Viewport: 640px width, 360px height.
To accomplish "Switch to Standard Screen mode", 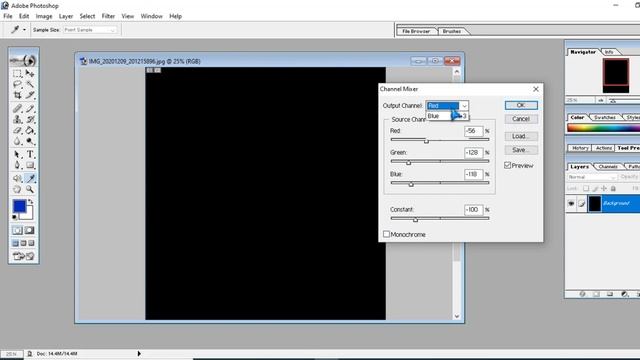I will coord(16,243).
